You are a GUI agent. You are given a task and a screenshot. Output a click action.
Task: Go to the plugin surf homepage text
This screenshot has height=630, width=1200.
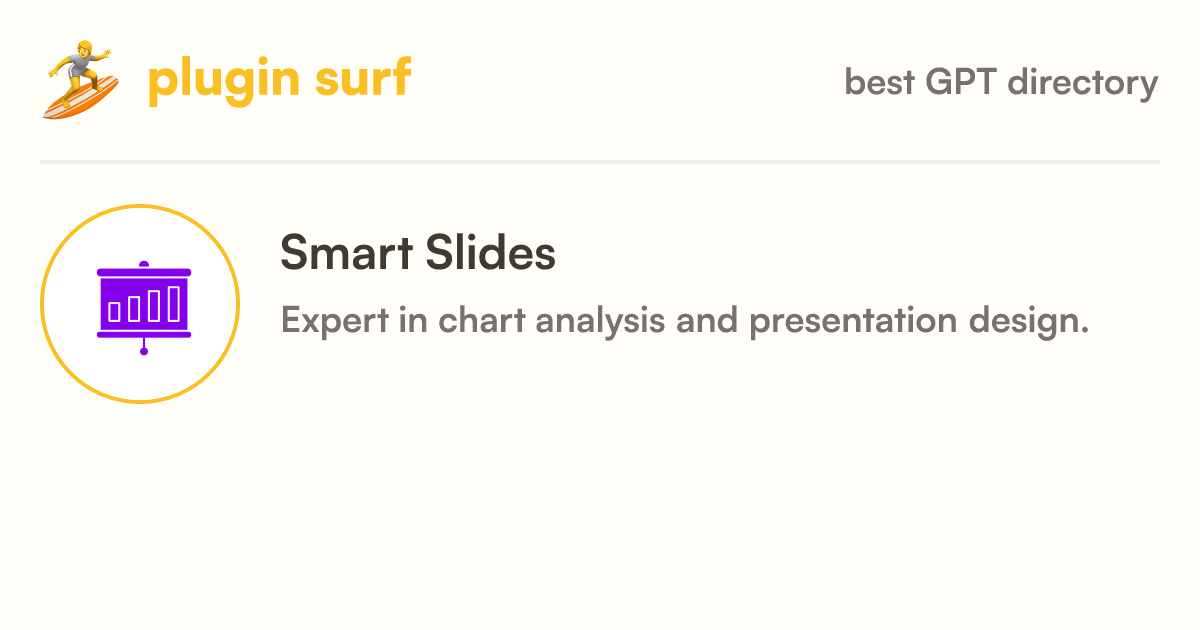coord(279,79)
